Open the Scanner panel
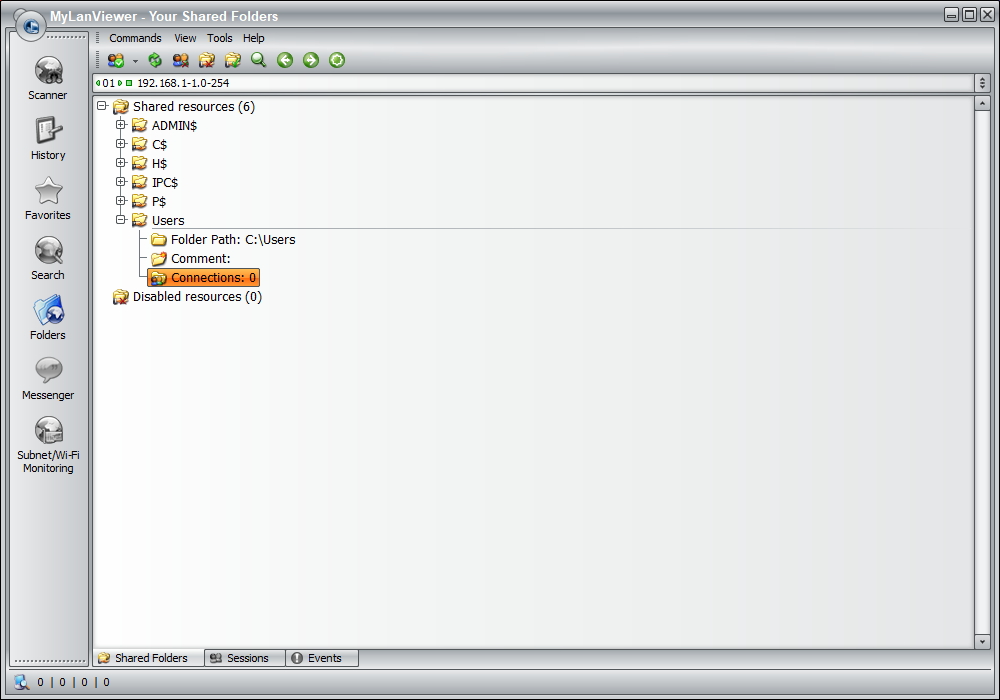 48,78
